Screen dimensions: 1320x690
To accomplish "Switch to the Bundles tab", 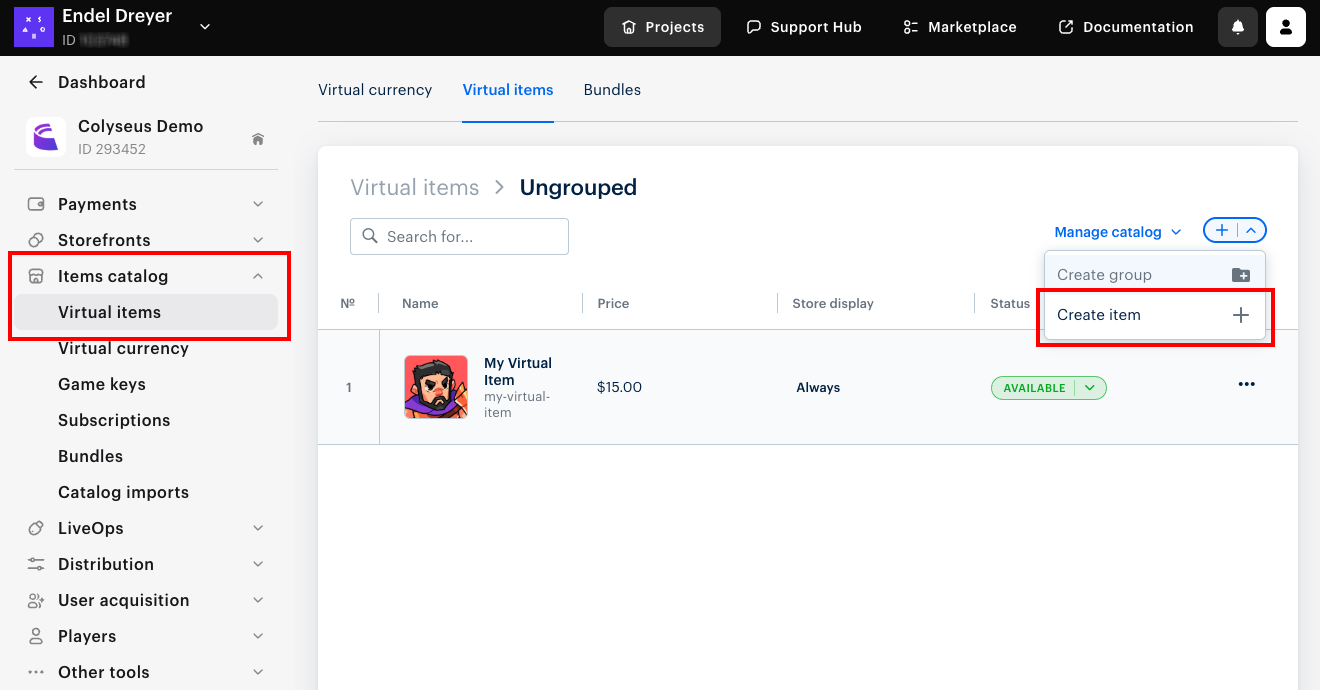I will [x=611, y=89].
